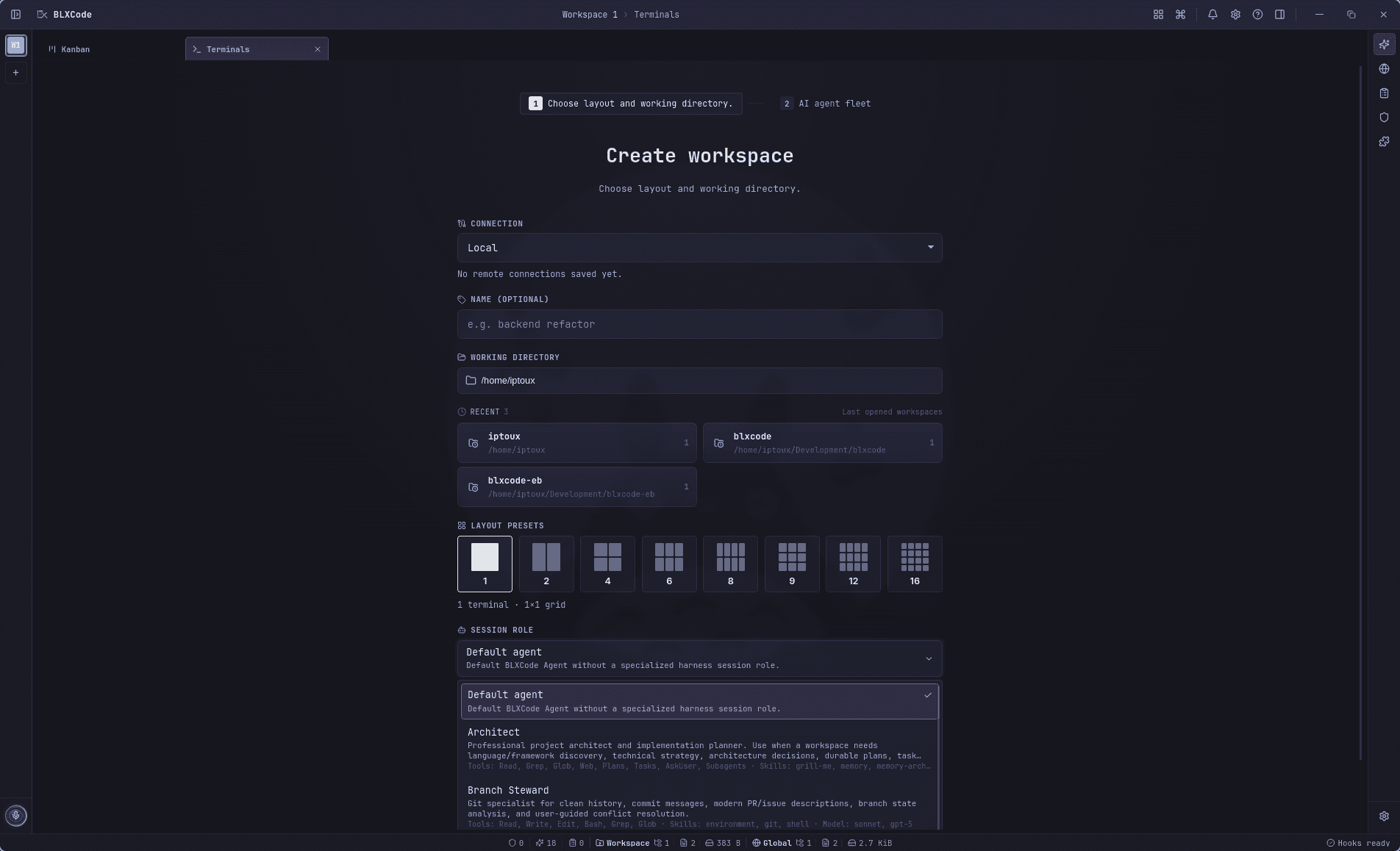
Task: Click the microphone voice icon bottom left
Action: [15, 816]
